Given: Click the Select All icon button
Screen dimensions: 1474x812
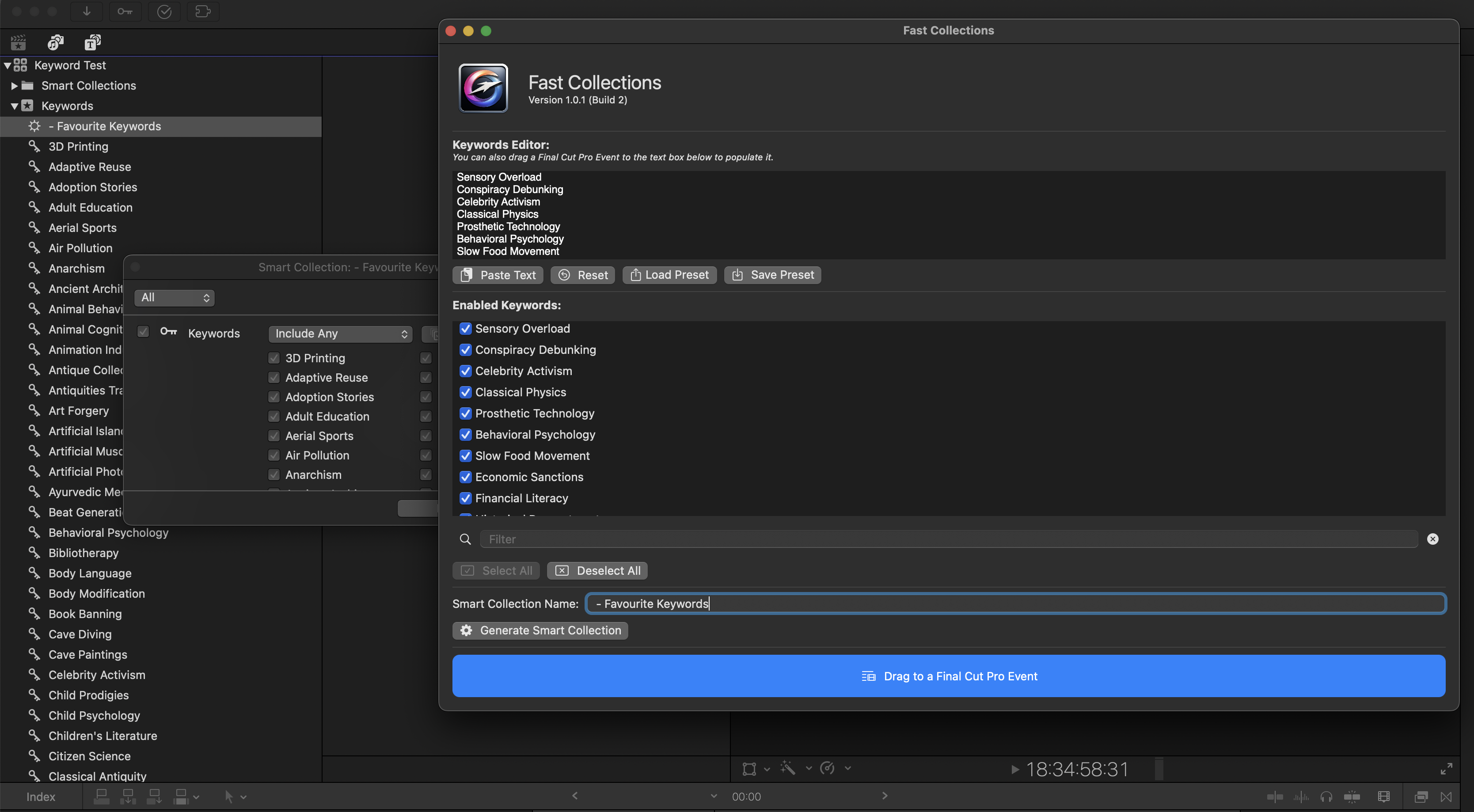Looking at the screenshot, I should pos(467,570).
